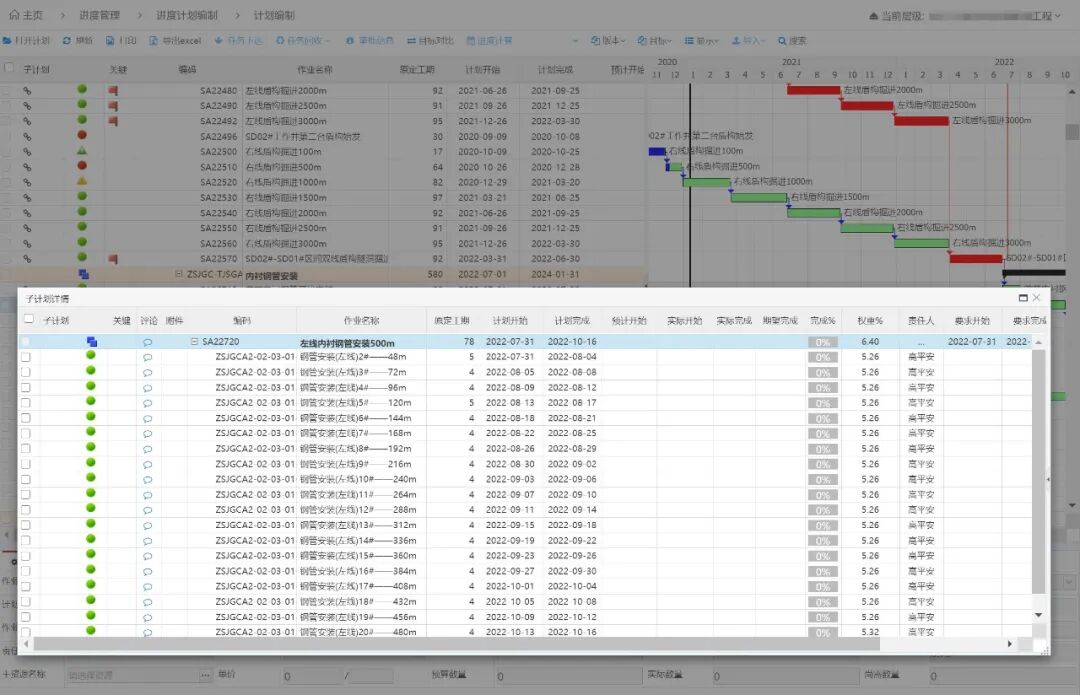This screenshot has width=1080, height=695.
Task: Click the 0% progress bar in the 6#——144m row
Action: [x=823, y=419]
